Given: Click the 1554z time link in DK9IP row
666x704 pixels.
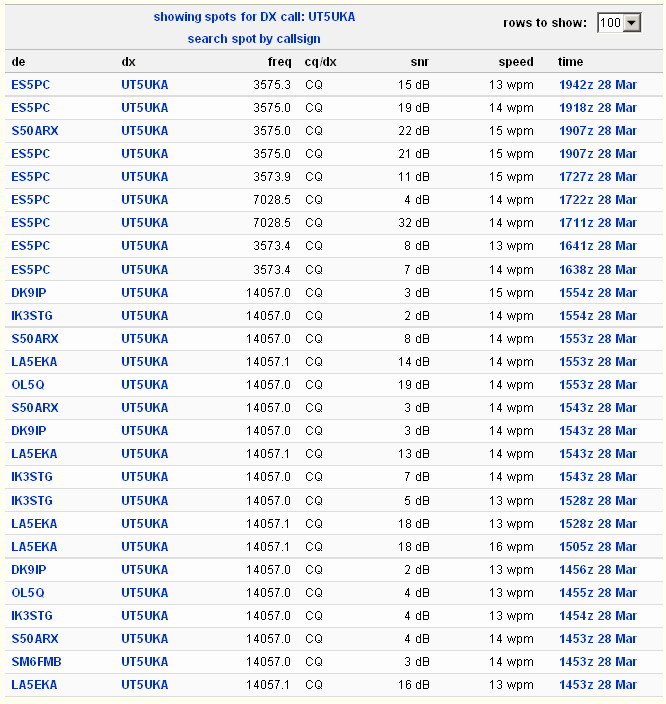Looking at the screenshot, I should (598, 293).
